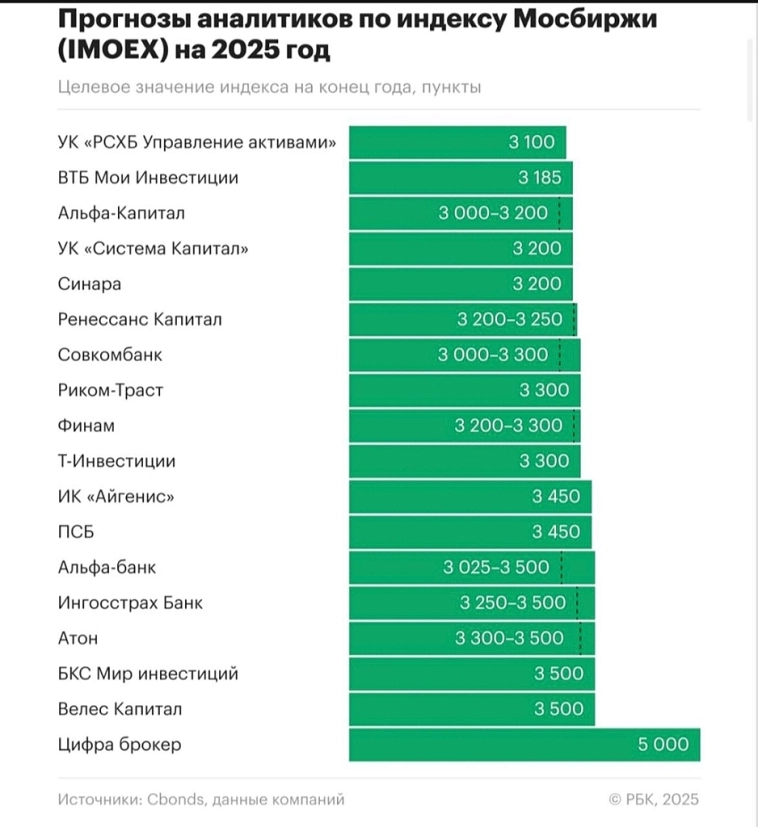This screenshot has height=827, width=758.
Task: Click the 3 100 bar value
Action: pos(531,142)
